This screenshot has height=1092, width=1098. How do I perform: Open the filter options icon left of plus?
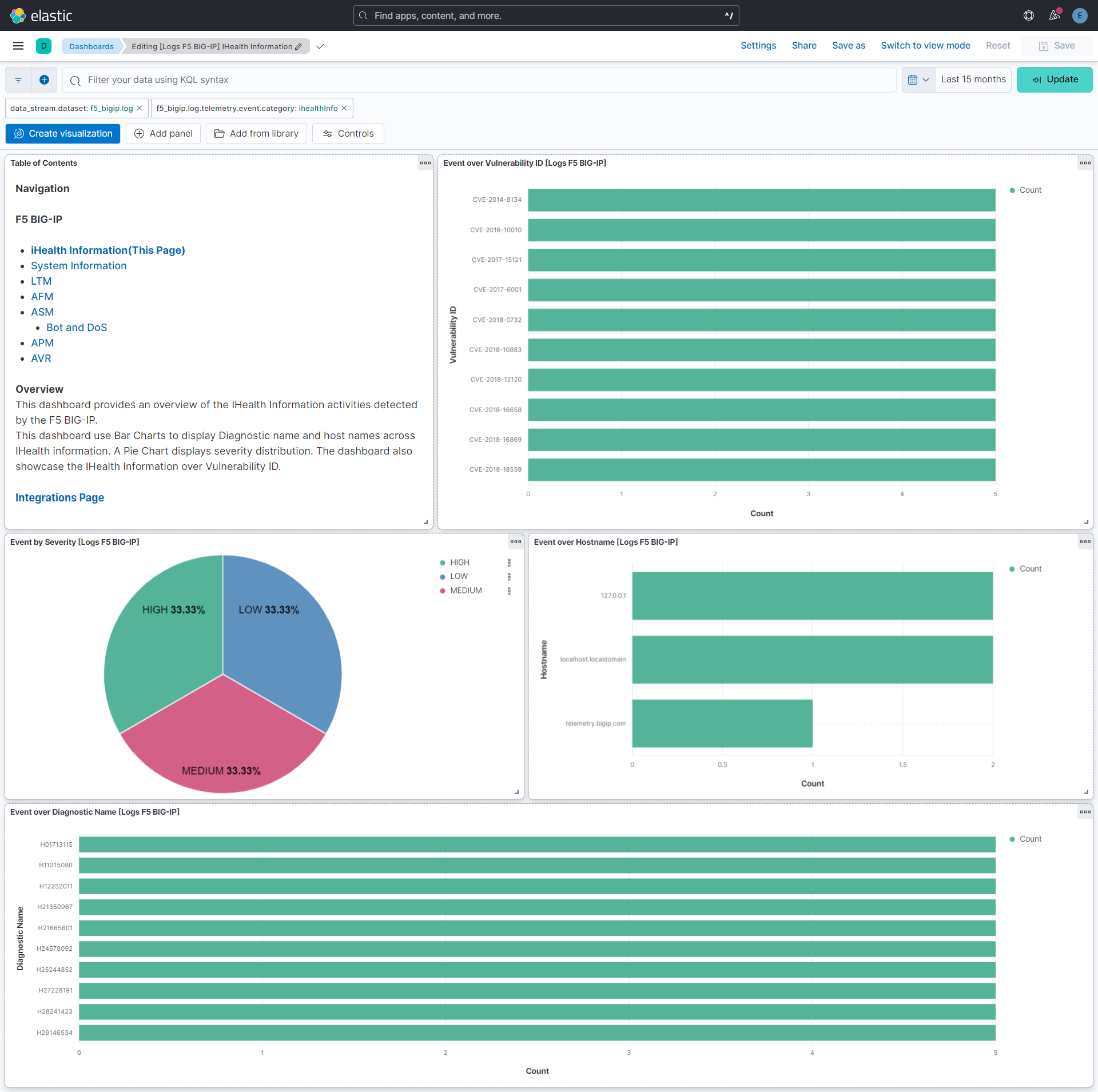[17, 79]
